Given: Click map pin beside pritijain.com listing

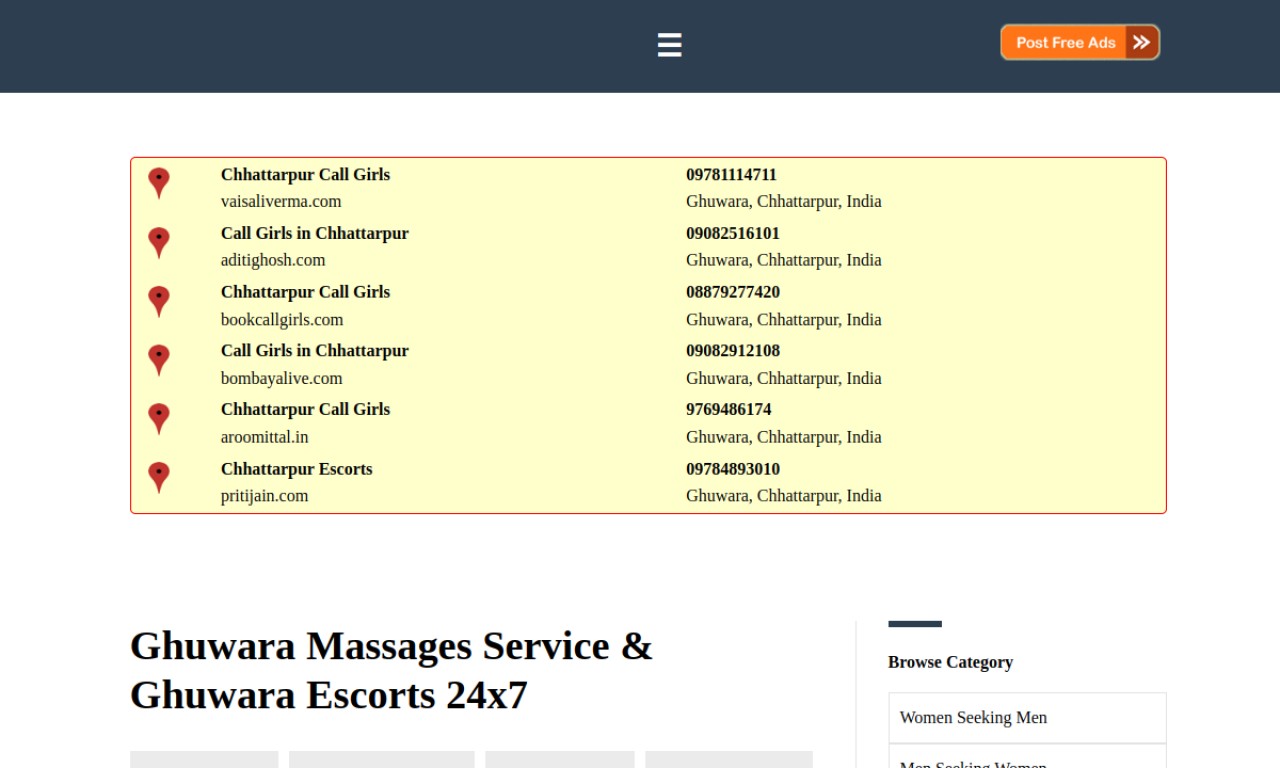Looking at the screenshot, I should pyautogui.click(x=159, y=478).
